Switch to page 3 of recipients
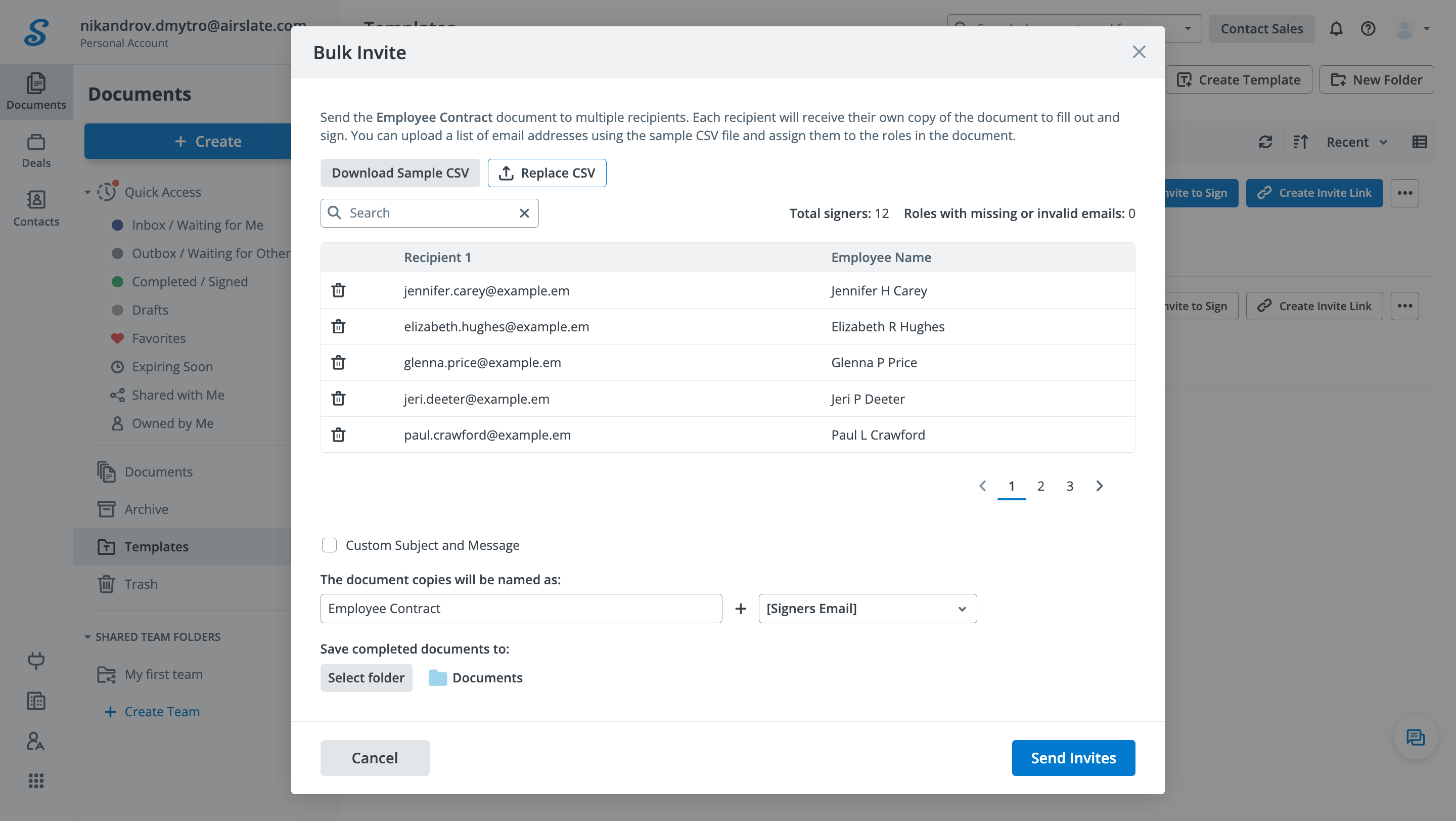The width and height of the screenshot is (1456, 821). (1069, 486)
